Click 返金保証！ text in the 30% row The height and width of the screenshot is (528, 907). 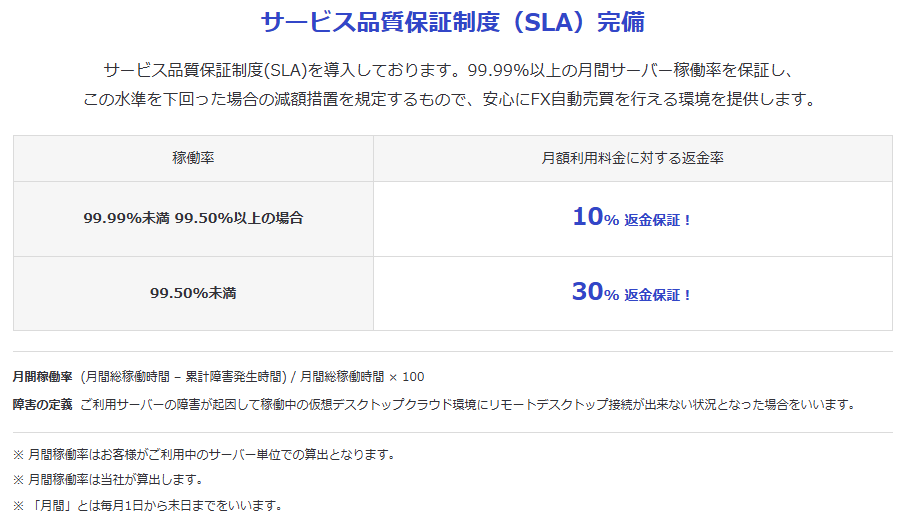658,295
